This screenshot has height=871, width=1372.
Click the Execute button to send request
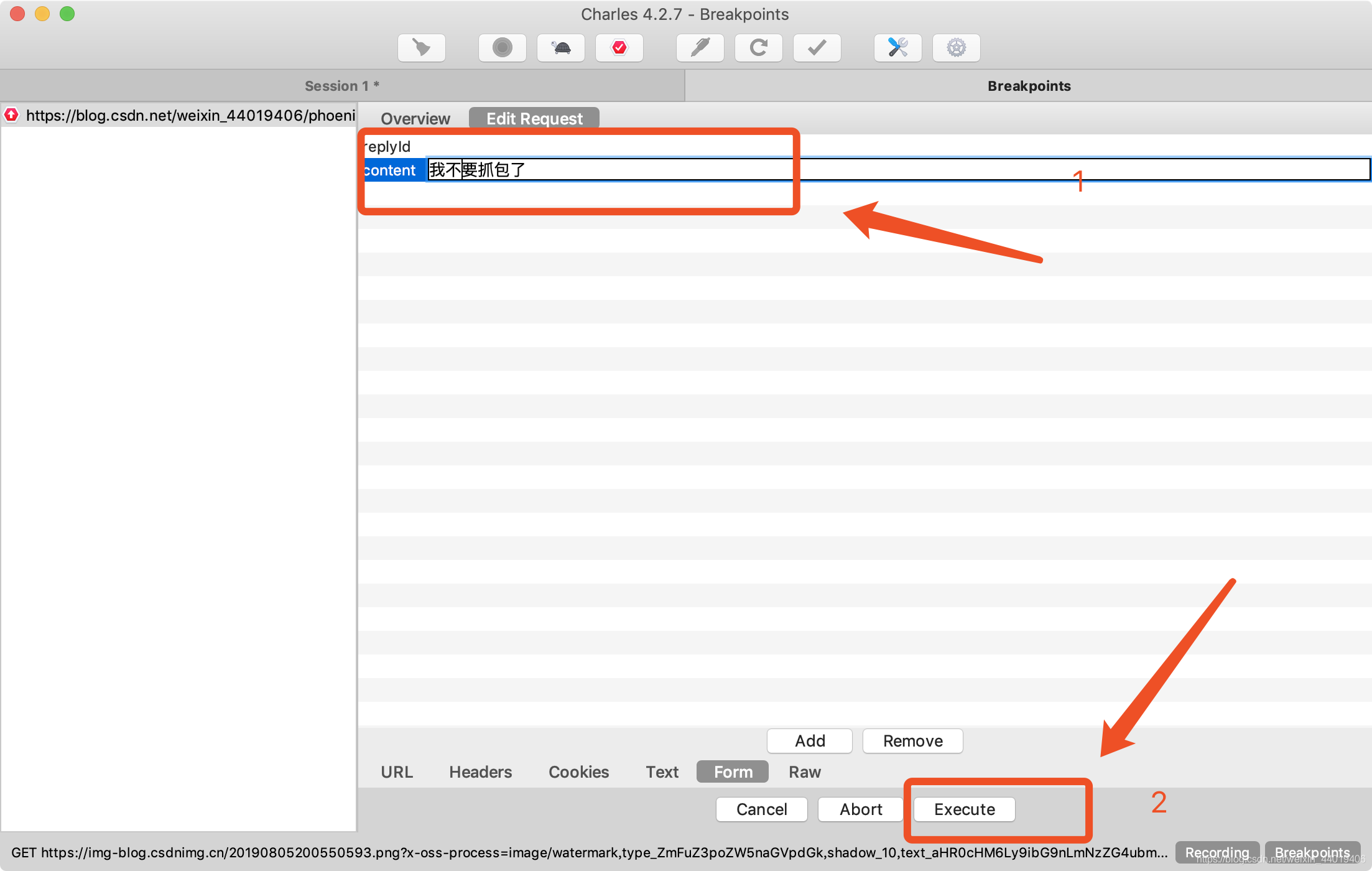pyautogui.click(x=962, y=808)
